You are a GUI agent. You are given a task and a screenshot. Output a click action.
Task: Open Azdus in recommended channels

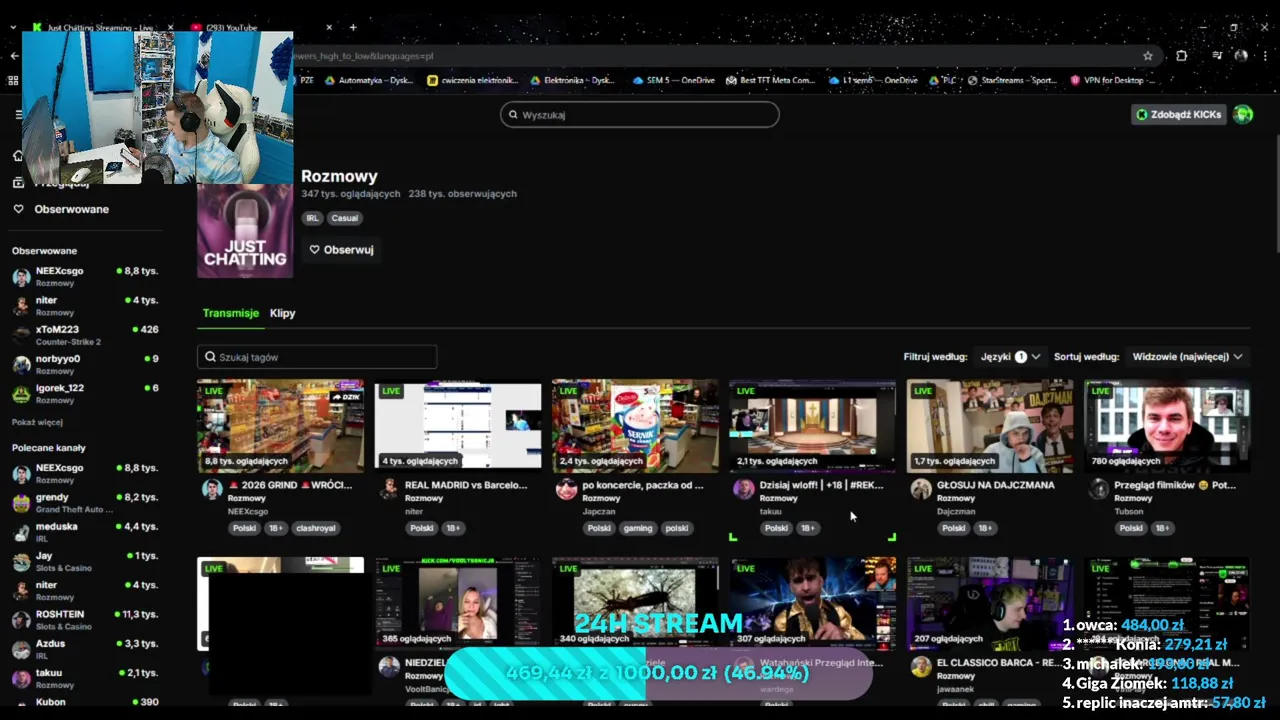85,648
